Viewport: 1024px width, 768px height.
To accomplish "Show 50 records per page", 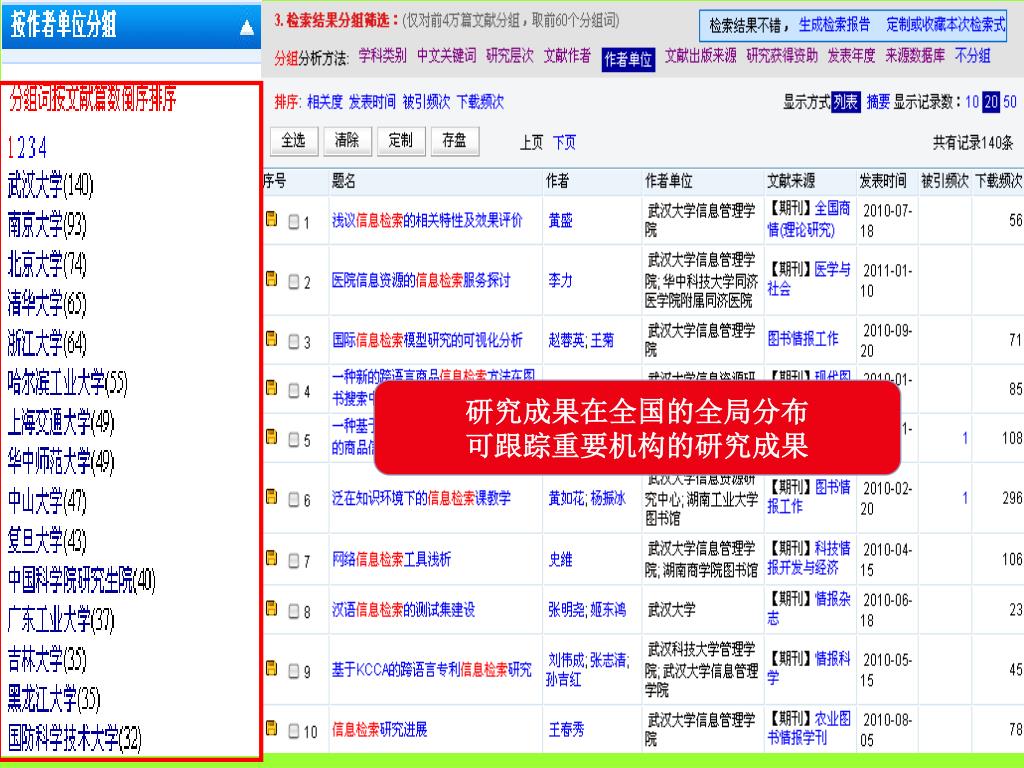I will tap(1010, 102).
